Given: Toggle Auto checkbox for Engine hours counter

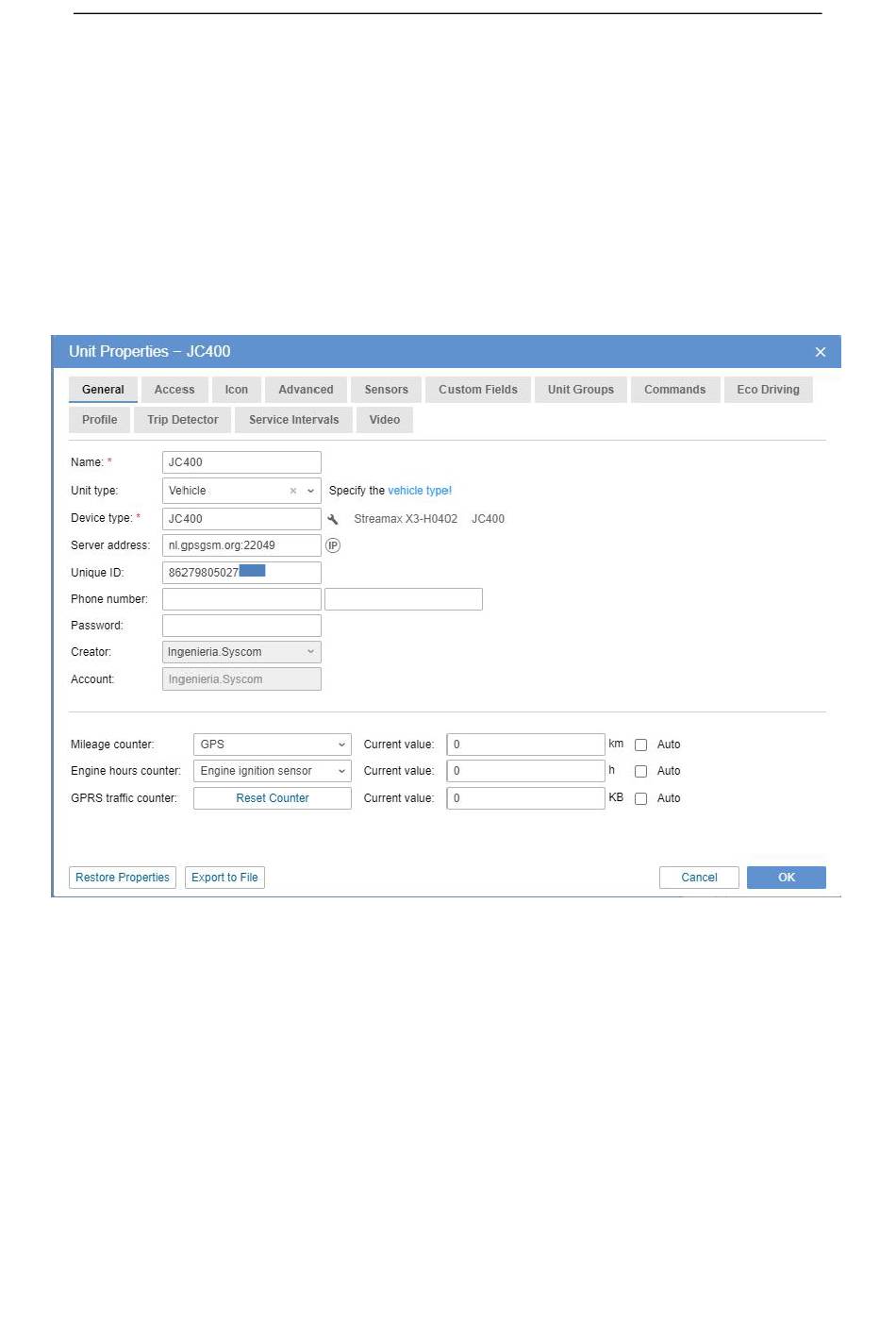Looking at the screenshot, I should 640,771.
